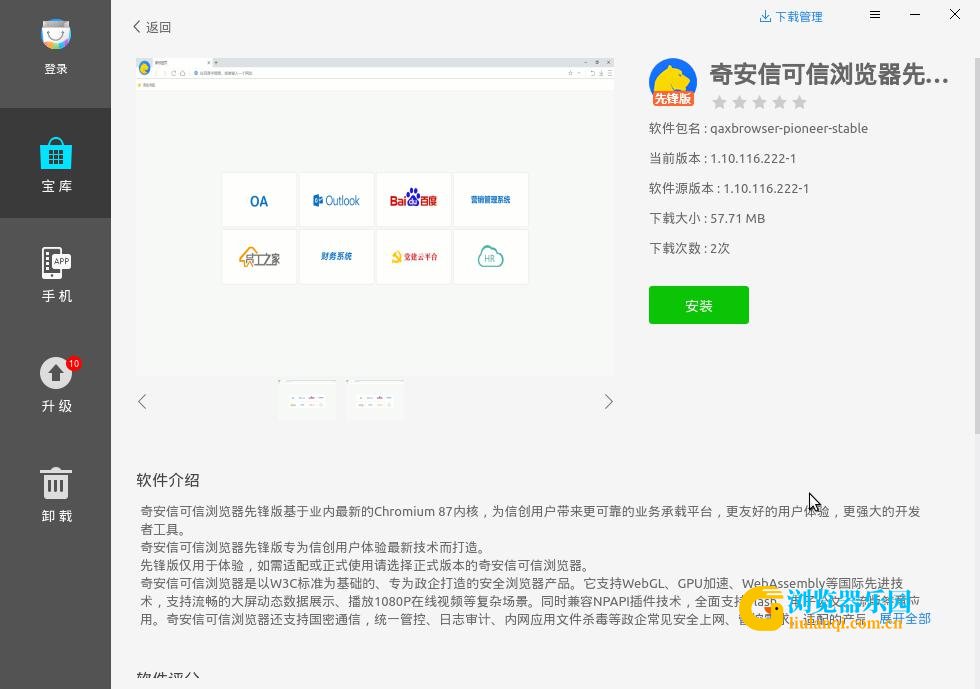This screenshot has width=980, height=689.
Task: Click the 党建云平台 tile in the screenshot
Action: coord(413,257)
